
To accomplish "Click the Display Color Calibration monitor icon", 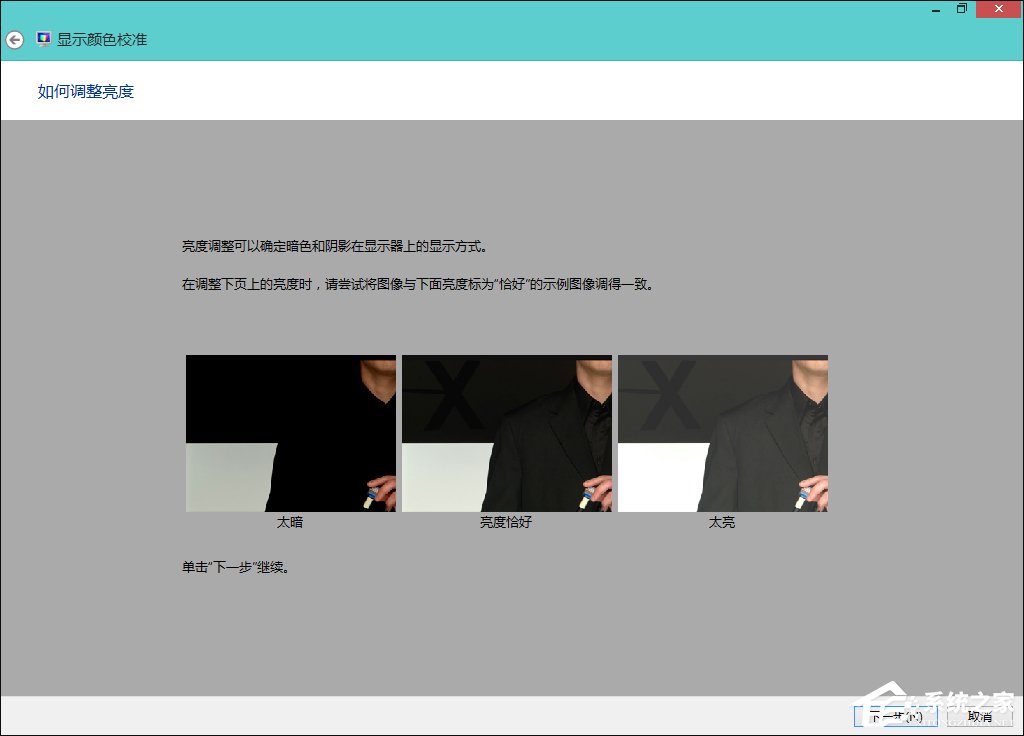I will [42, 39].
